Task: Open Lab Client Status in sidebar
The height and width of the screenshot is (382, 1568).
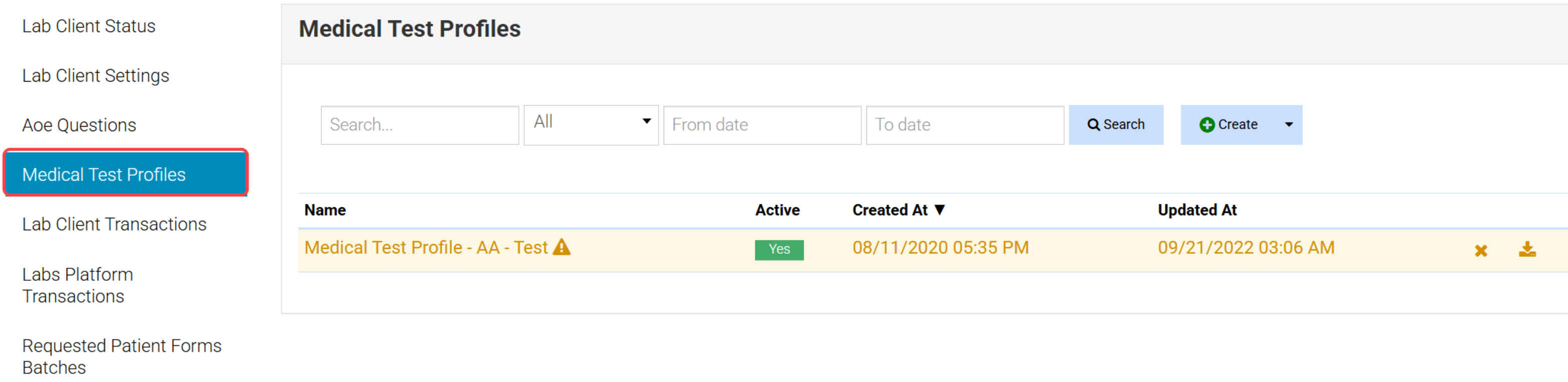Action: 89,26
